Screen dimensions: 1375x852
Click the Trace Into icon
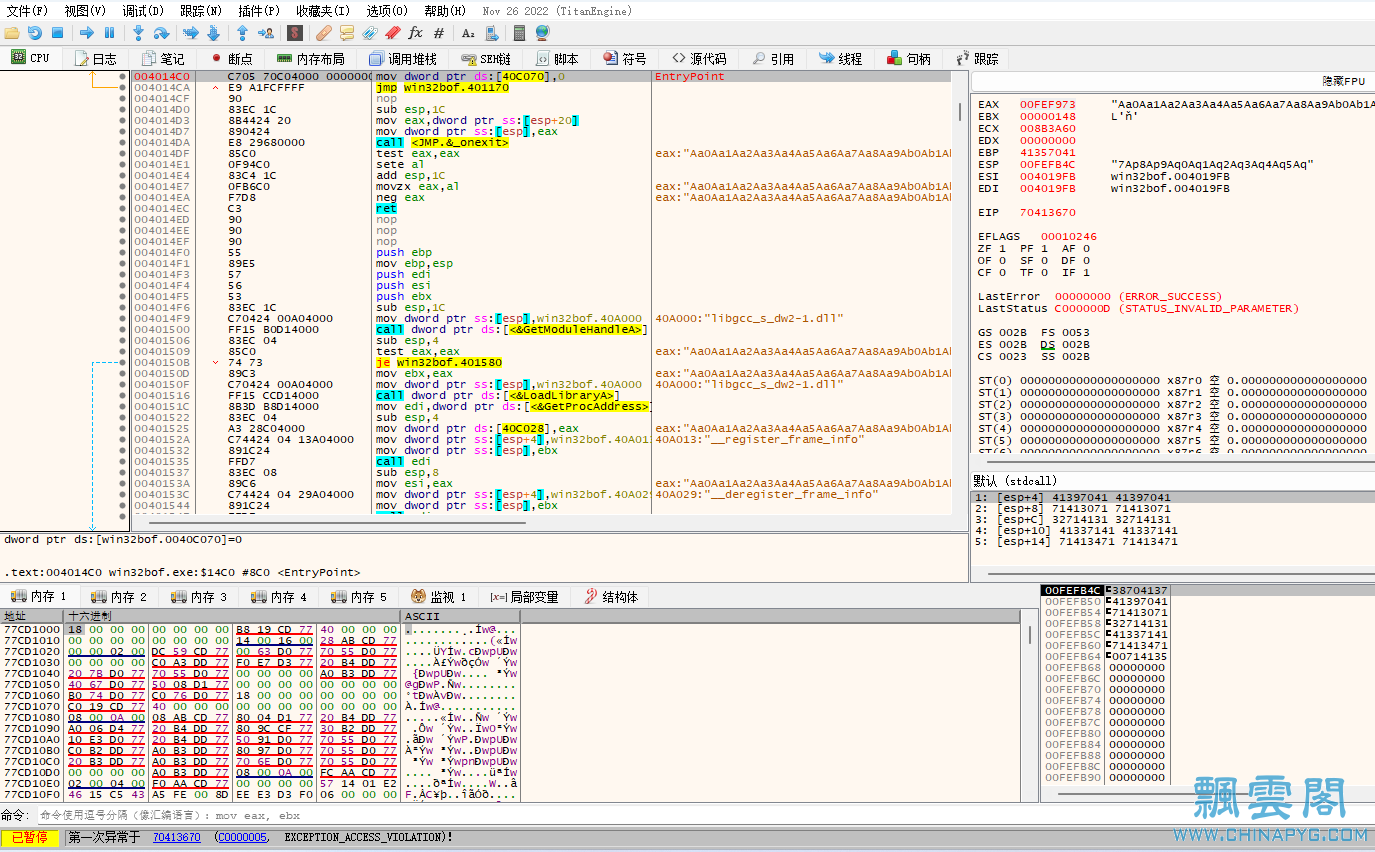pyautogui.click(x=190, y=33)
